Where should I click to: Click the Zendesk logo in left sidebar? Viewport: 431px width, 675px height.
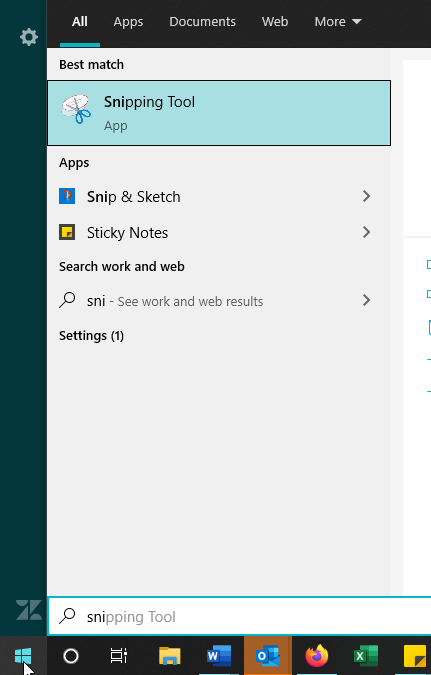(29, 610)
